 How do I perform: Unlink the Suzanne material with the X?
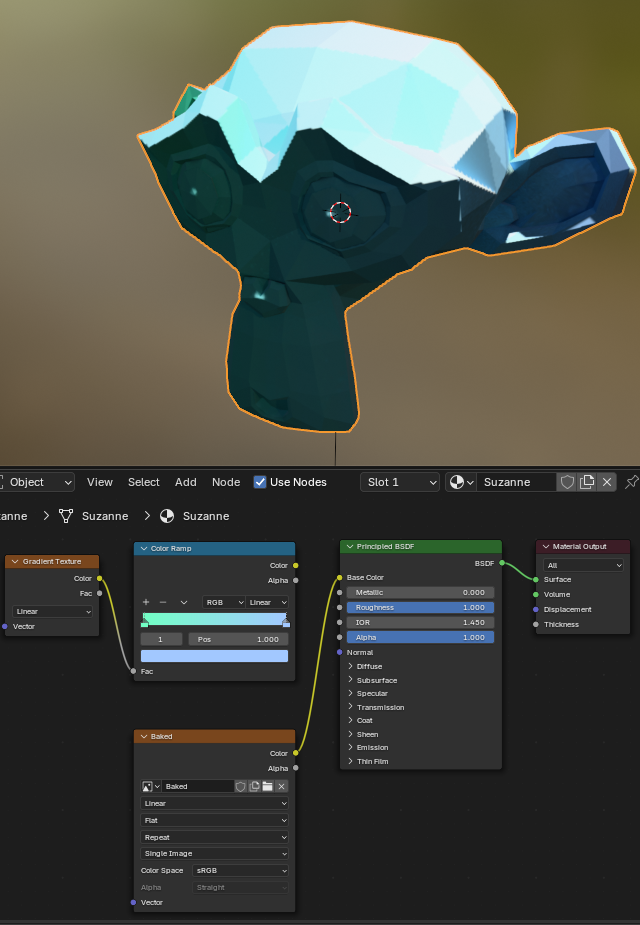[x=606, y=482]
